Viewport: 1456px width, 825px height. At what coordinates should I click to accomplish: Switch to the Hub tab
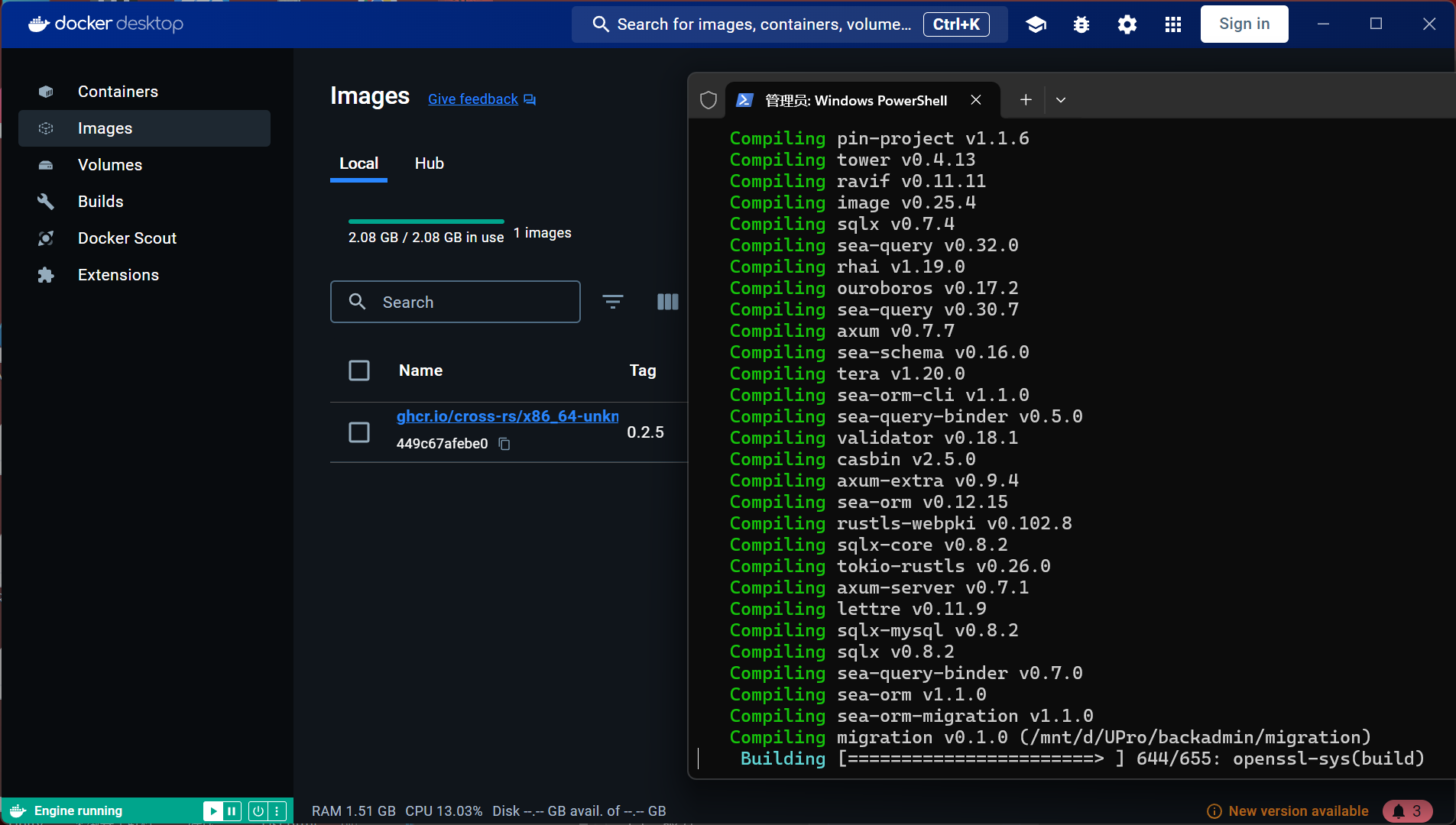430,163
